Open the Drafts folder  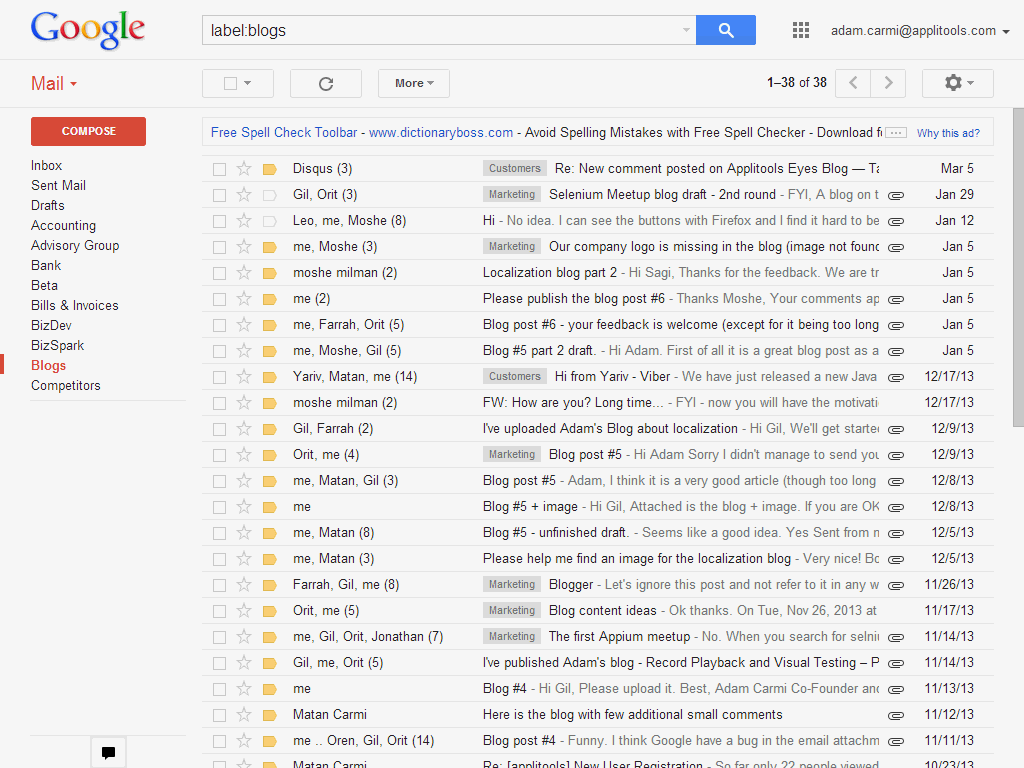coord(48,205)
